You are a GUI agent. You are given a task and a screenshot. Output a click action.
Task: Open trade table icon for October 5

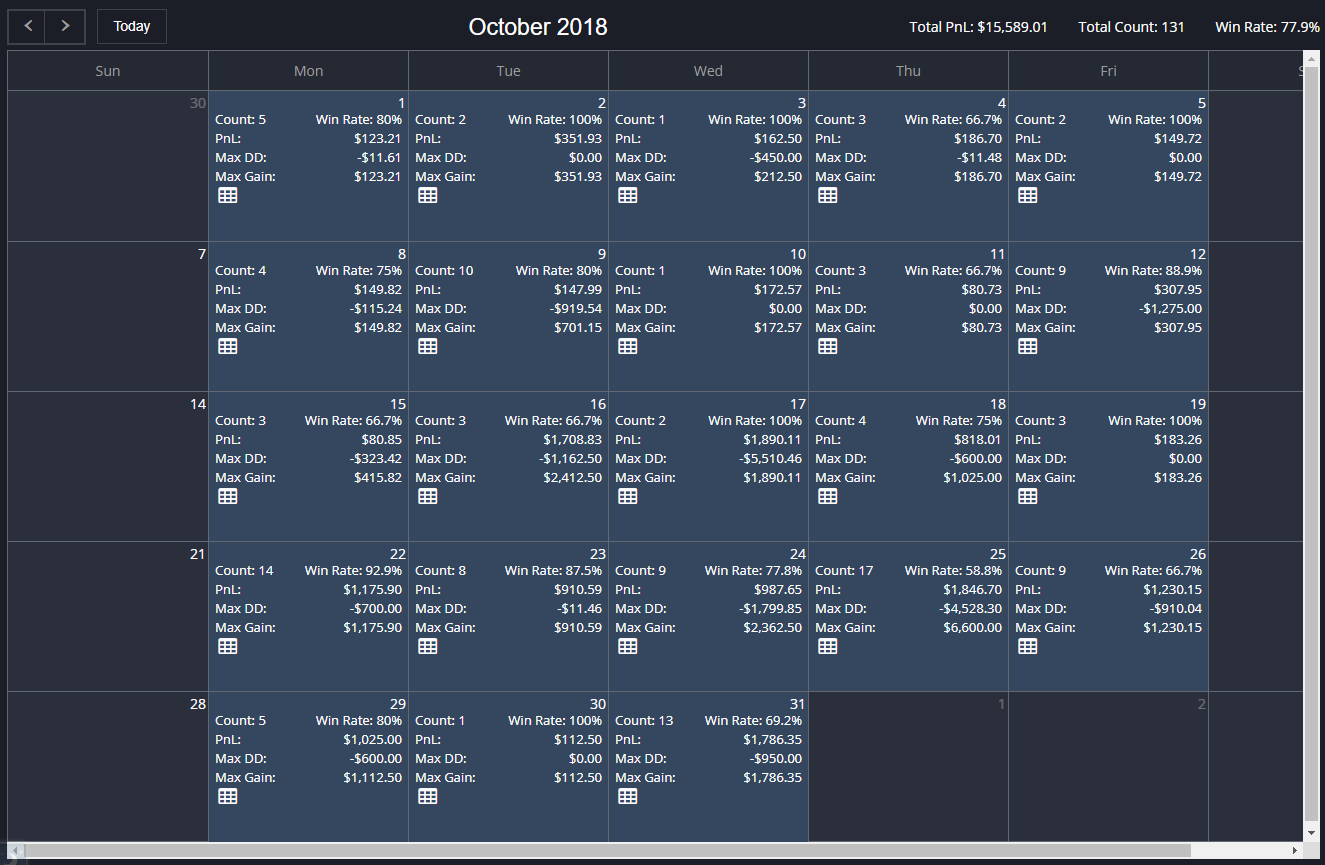[x=1028, y=196]
